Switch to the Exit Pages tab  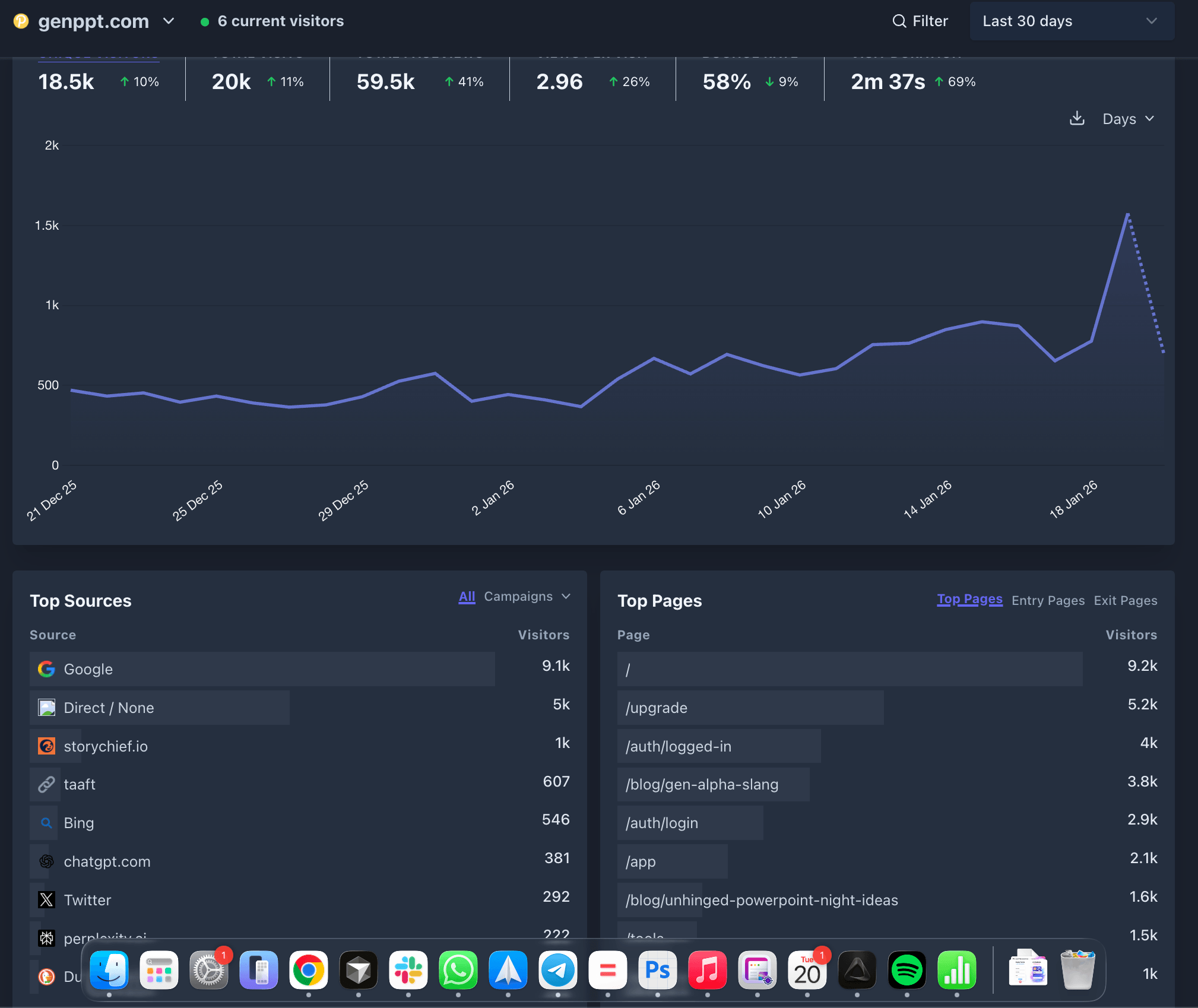pyautogui.click(x=1126, y=600)
